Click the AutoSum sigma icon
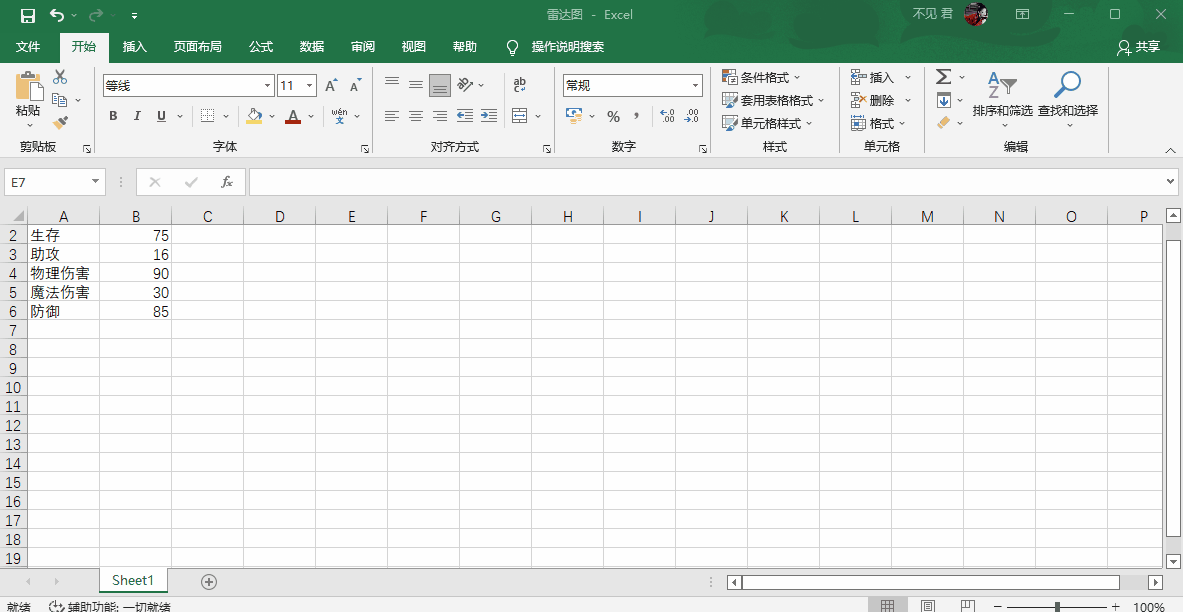The width and height of the screenshot is (1183, 612). (x=944, y=77)
